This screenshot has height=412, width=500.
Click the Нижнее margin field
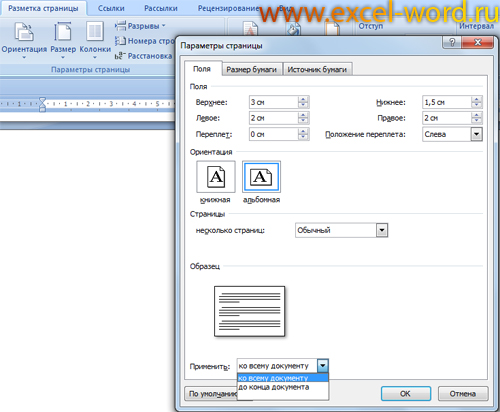pos(447,102)
